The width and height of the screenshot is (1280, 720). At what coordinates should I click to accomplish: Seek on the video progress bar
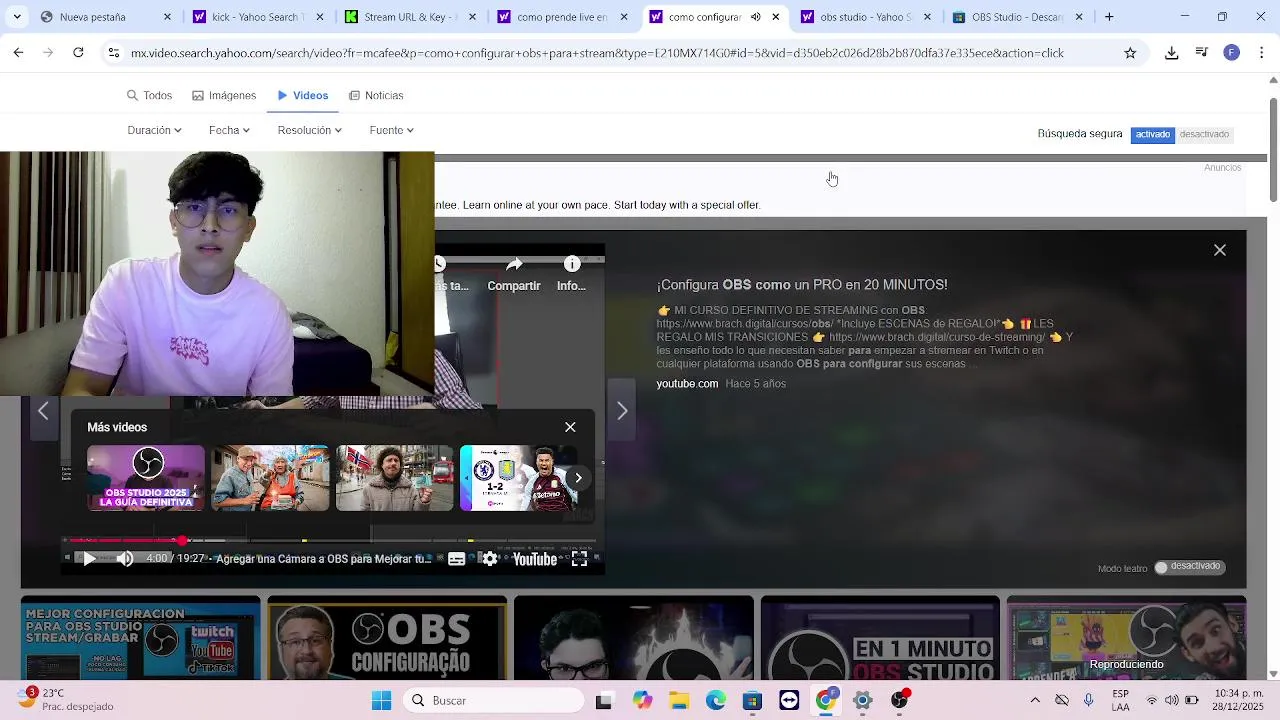coord(330,541)
